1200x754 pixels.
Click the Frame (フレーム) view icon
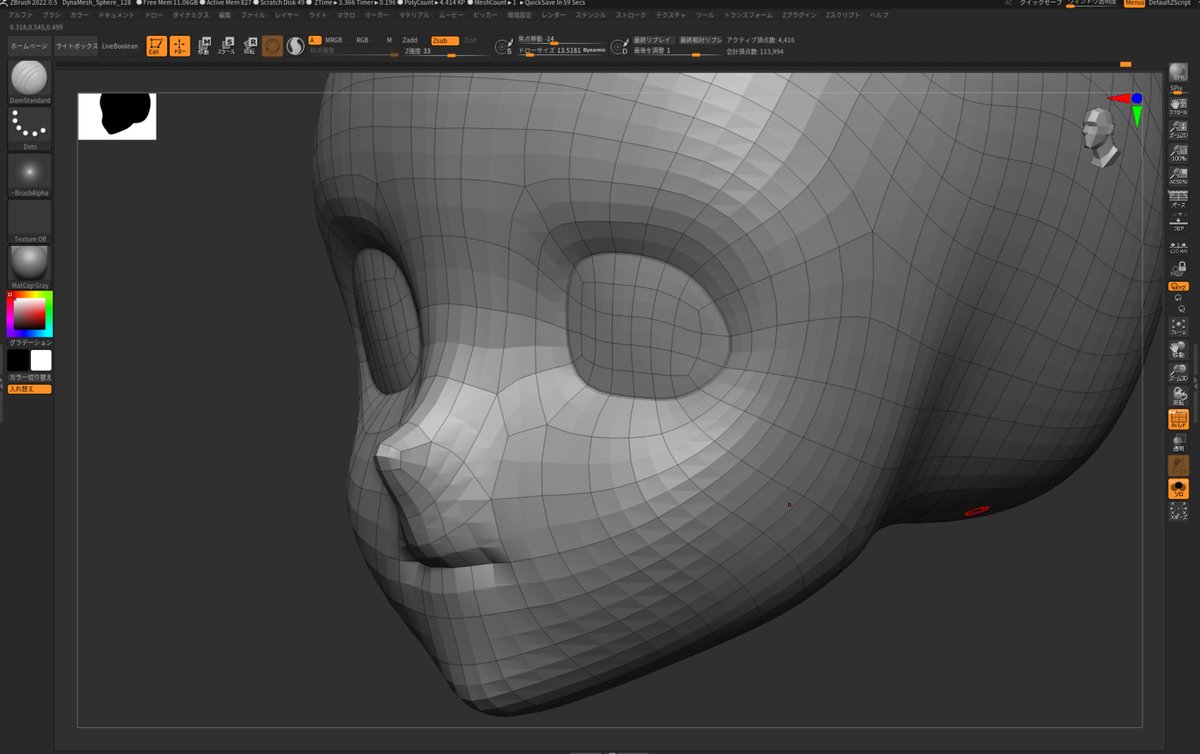pos(1178,327)
